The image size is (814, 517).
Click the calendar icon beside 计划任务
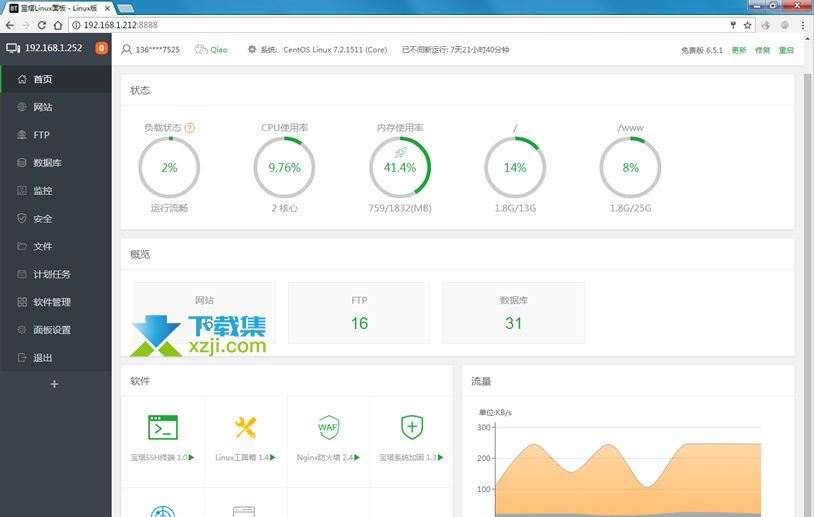coord(22,274)
